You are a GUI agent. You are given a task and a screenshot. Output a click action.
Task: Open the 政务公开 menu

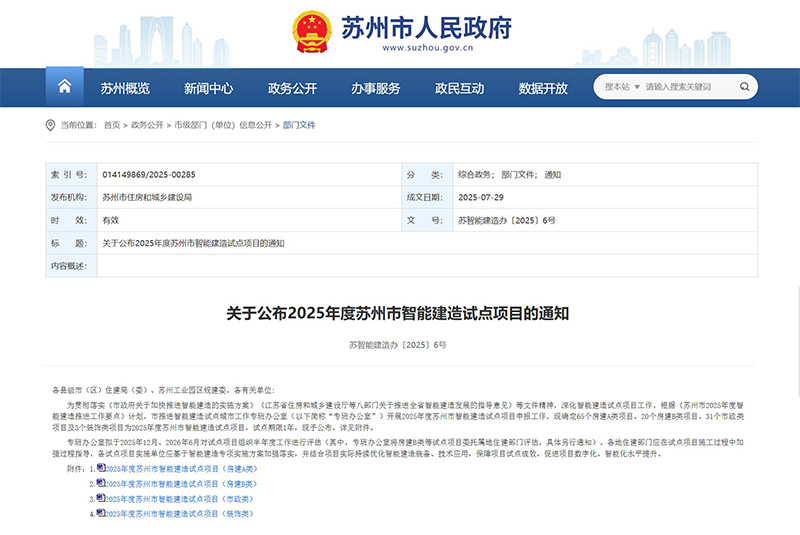292,88
